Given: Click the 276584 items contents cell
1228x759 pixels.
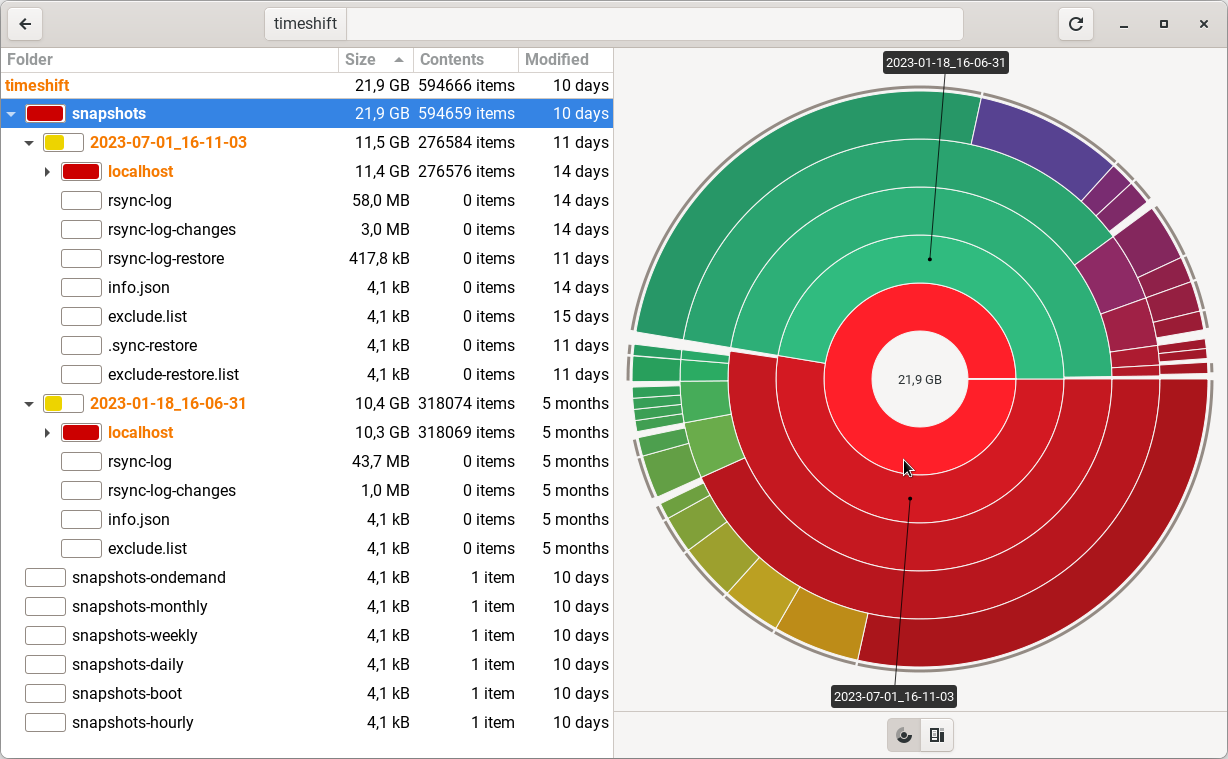Looking at the screenshot, I should click(467, 143).
